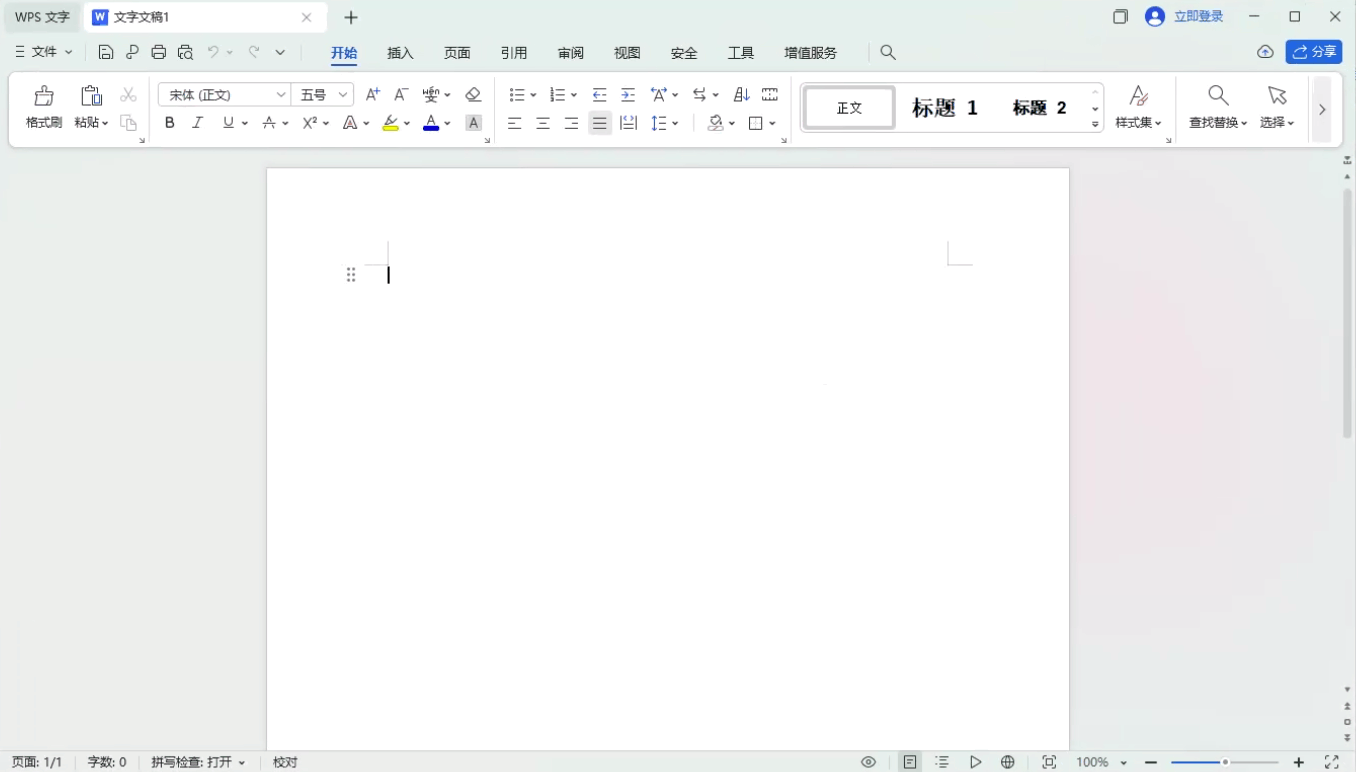Image resolution: width=1356 pixels, height=772 pixels.
Task: Switch to the 插入 tab
Action: click(400, 53)
